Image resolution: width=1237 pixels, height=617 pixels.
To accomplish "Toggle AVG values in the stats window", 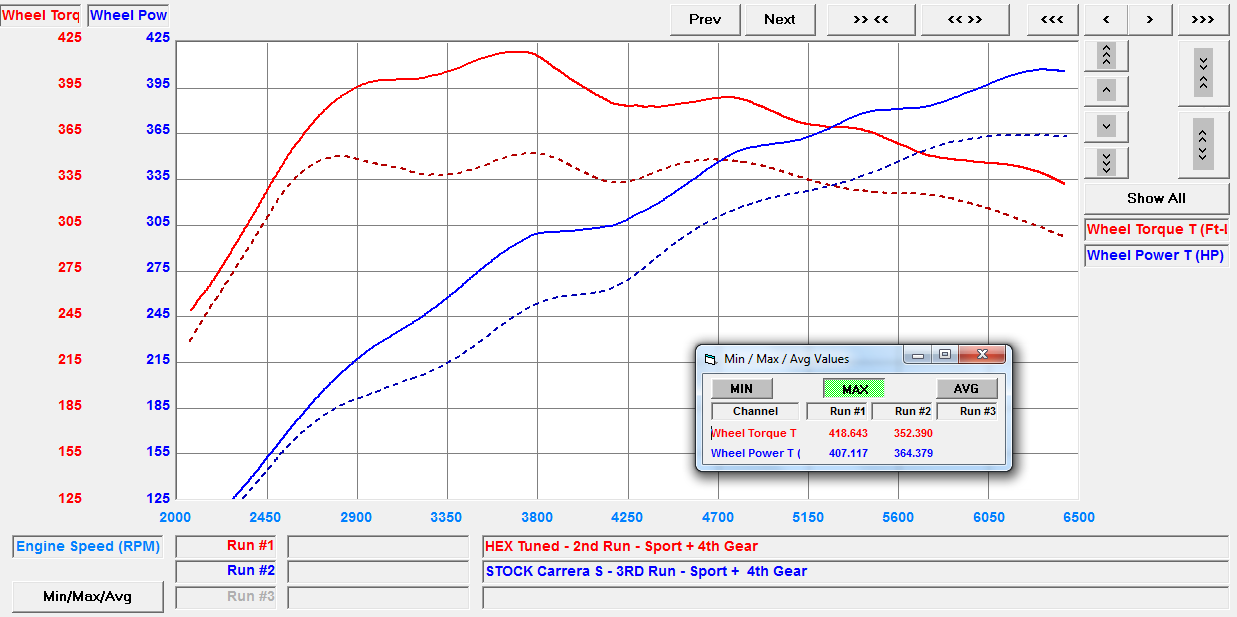I will [967, 389].
